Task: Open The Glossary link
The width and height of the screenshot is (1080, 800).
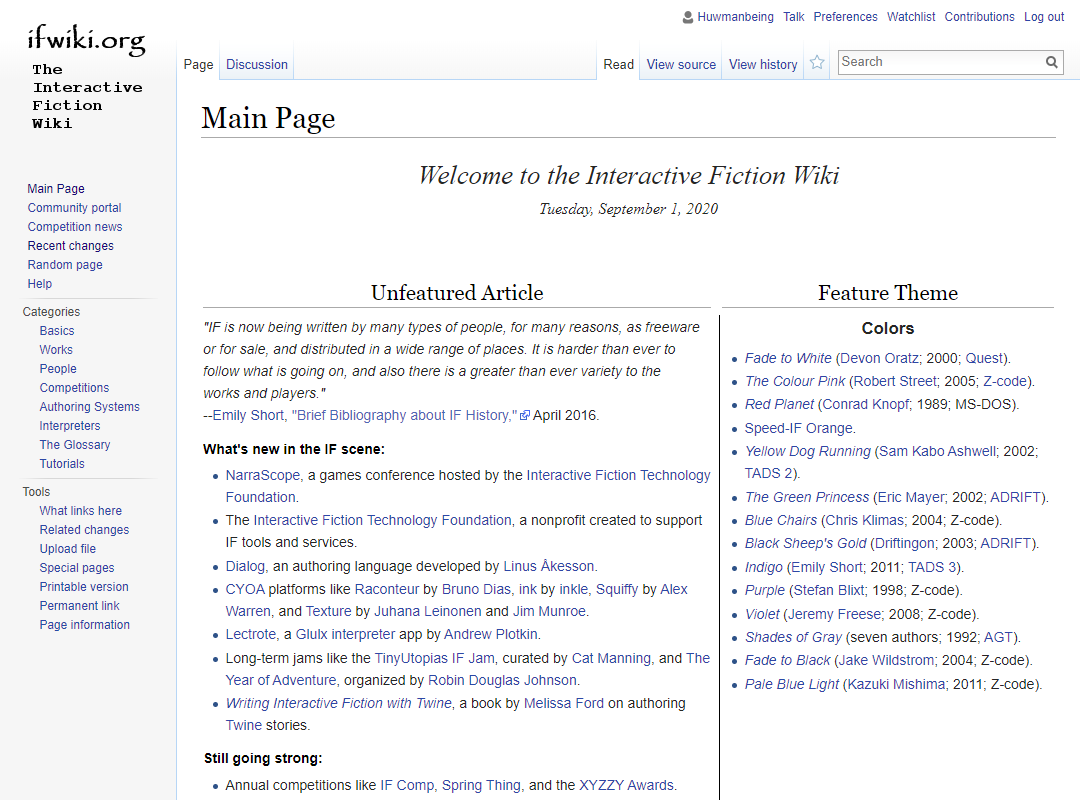Action: point(74,444)
